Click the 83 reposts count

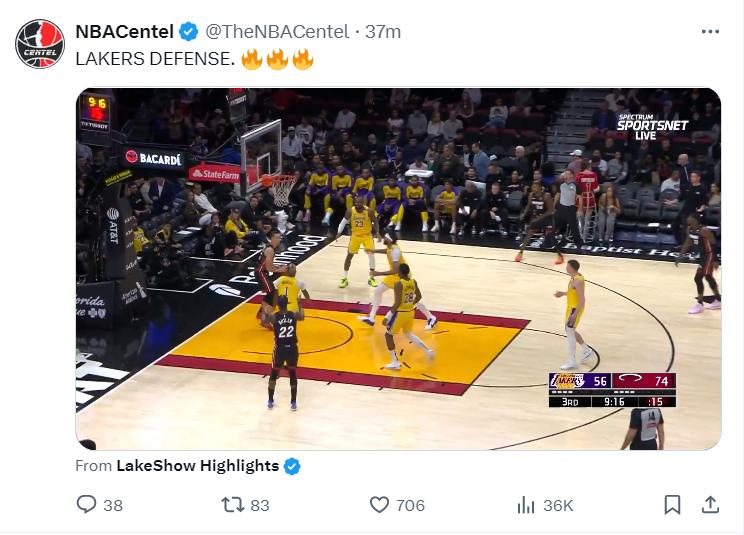pyautogui.click(x=260, y=506)
